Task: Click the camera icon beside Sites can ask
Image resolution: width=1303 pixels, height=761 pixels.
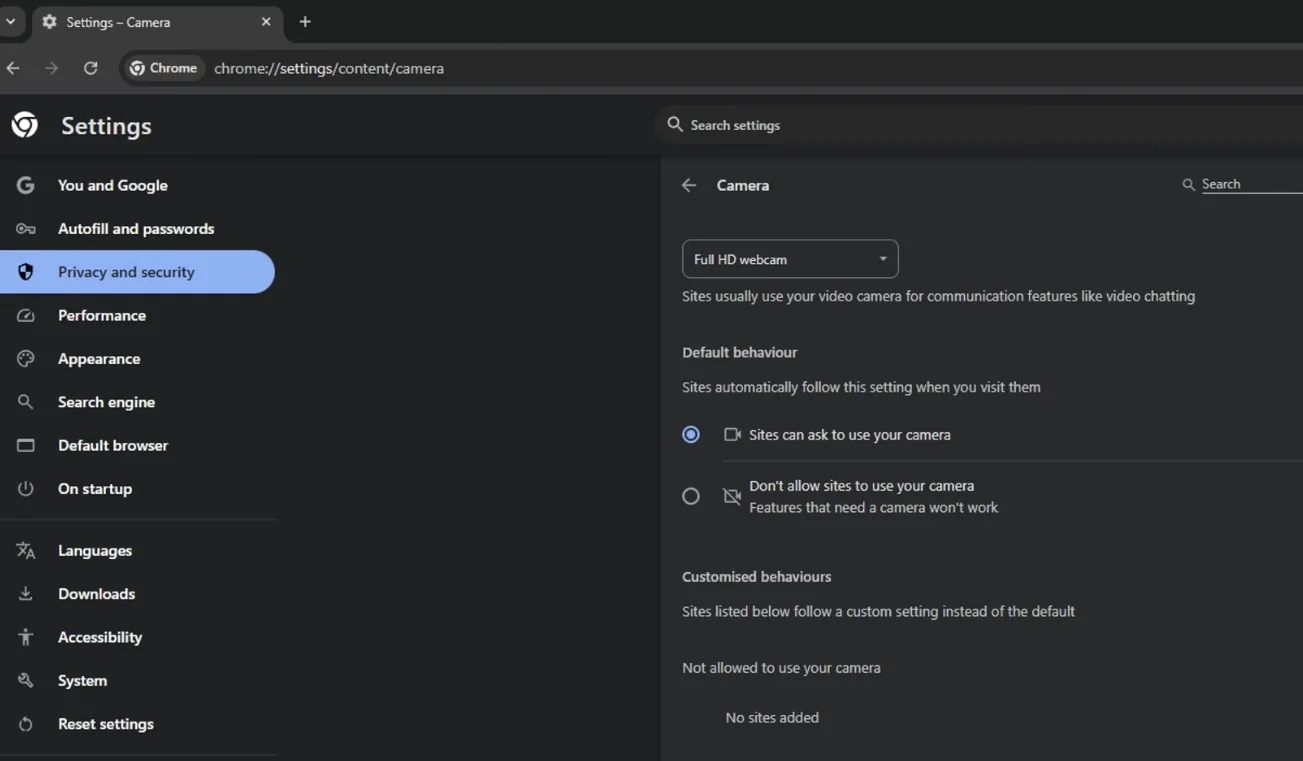Action: tap(732, 434)
